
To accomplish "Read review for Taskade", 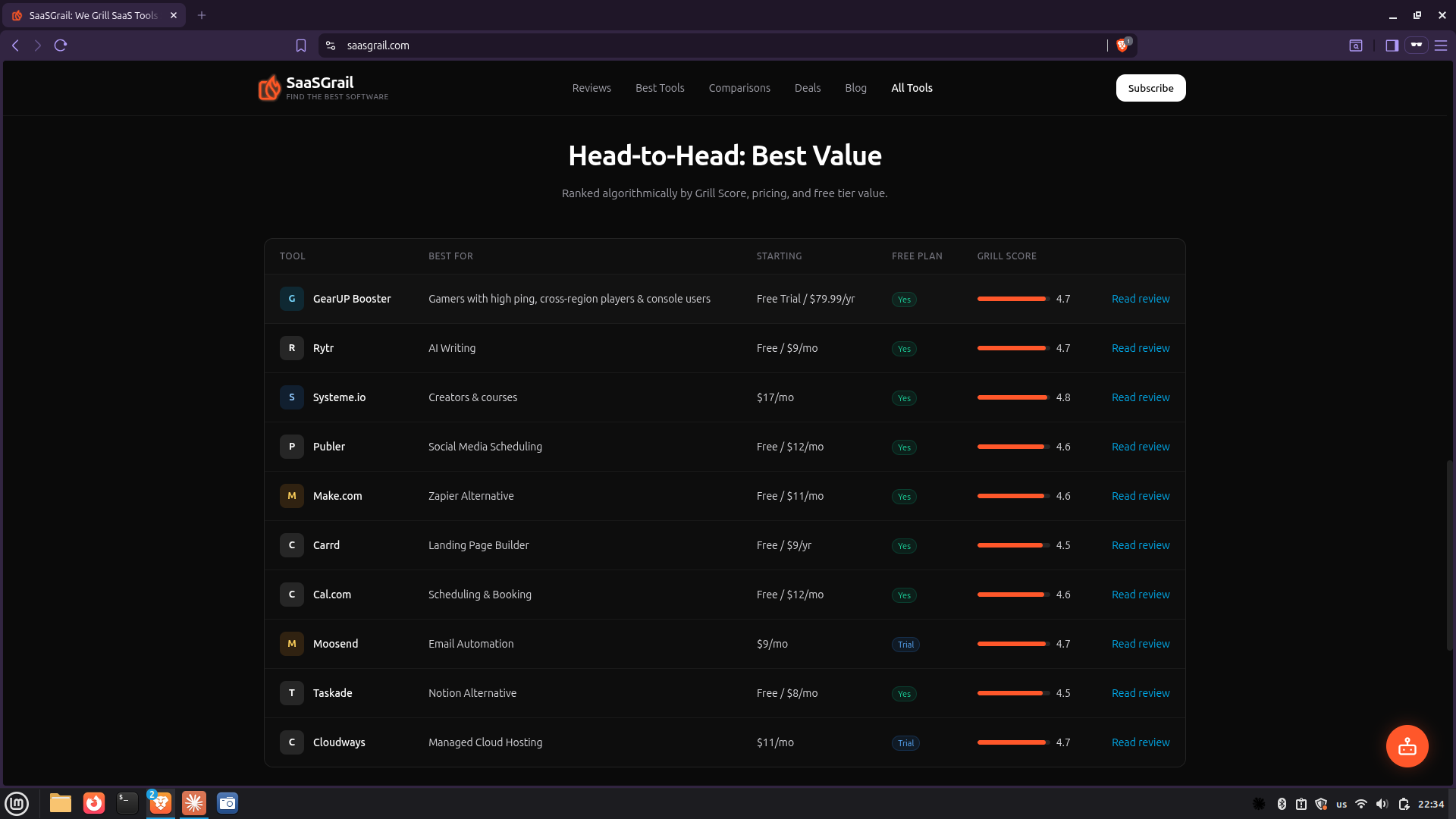I will pyautogui.click(x=1141, y=693).
